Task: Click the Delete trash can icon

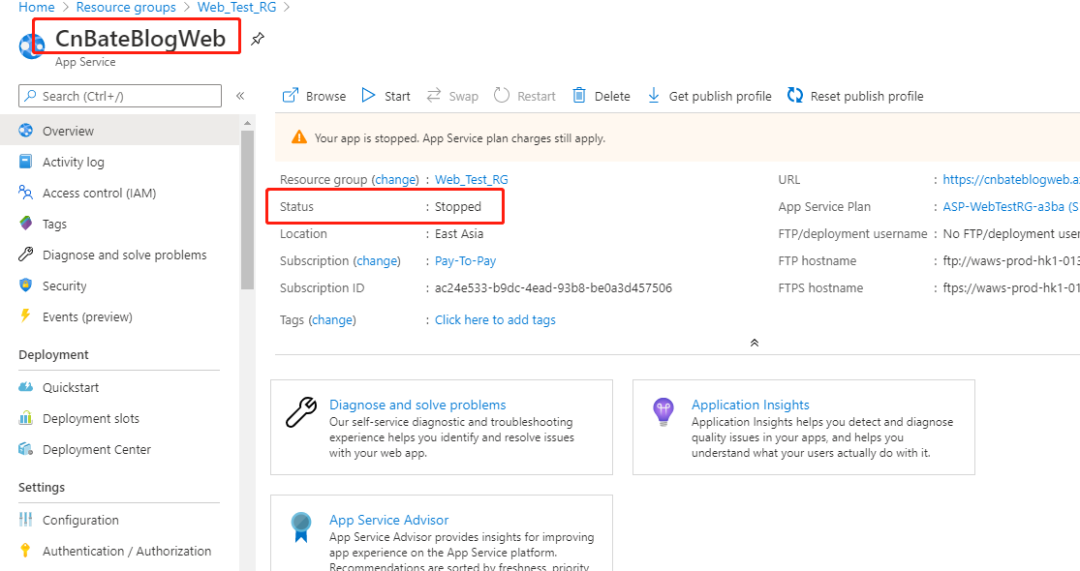Action: point(579,95)
